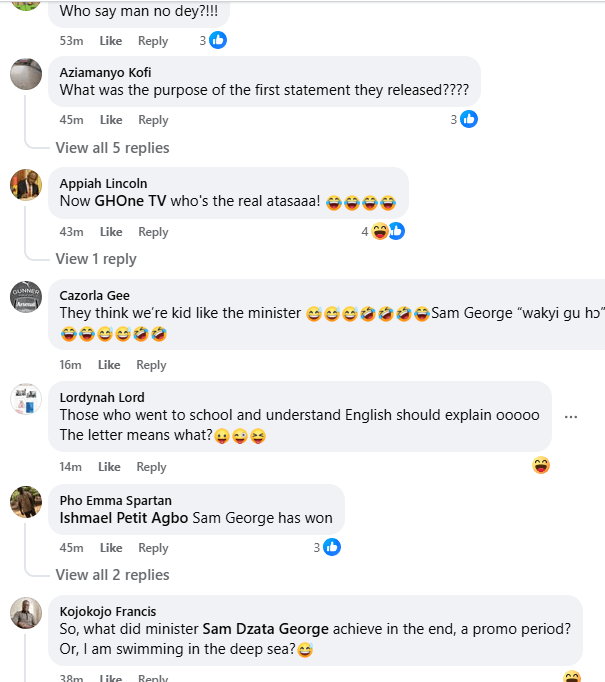Screen dimensions: 605x682
Task: Expand all 5 replies under Aziamanyo Kofi
Action: click(x=112, y=148)
